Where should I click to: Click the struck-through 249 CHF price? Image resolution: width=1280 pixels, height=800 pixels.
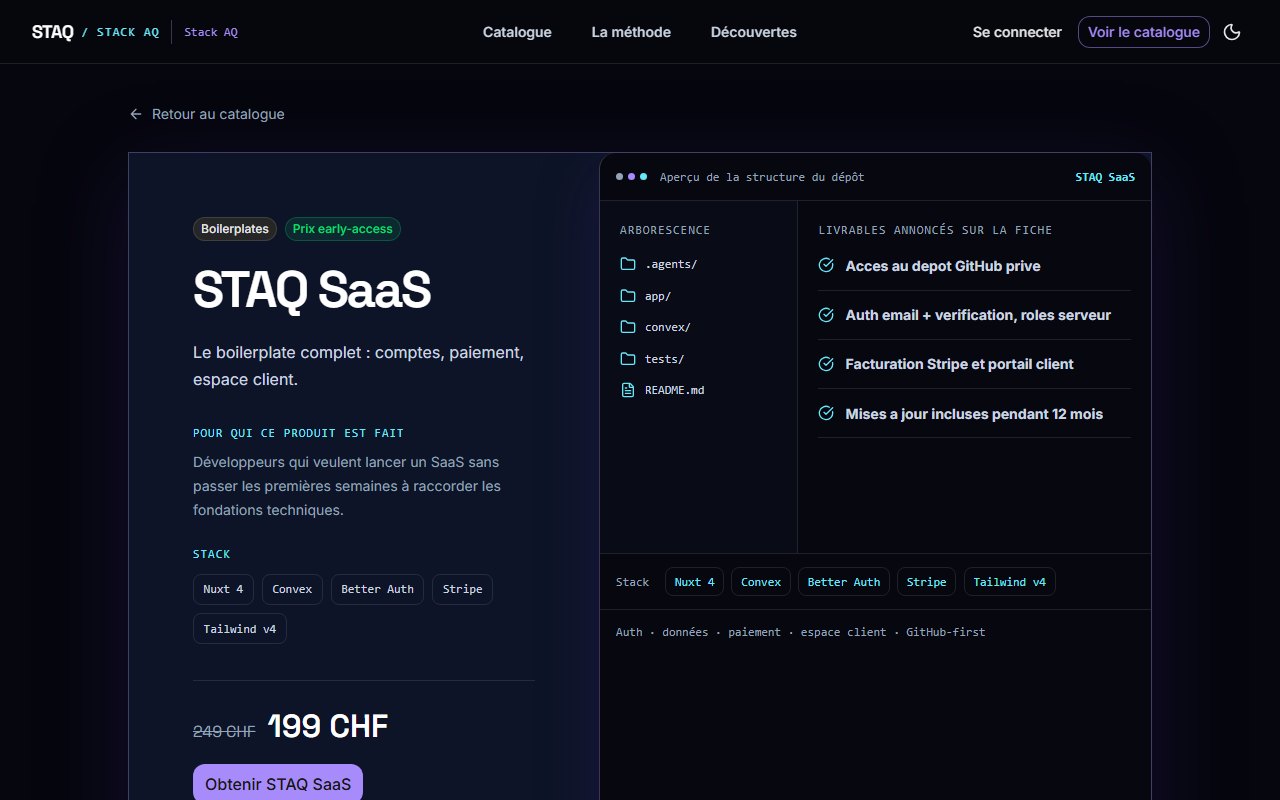224,731
